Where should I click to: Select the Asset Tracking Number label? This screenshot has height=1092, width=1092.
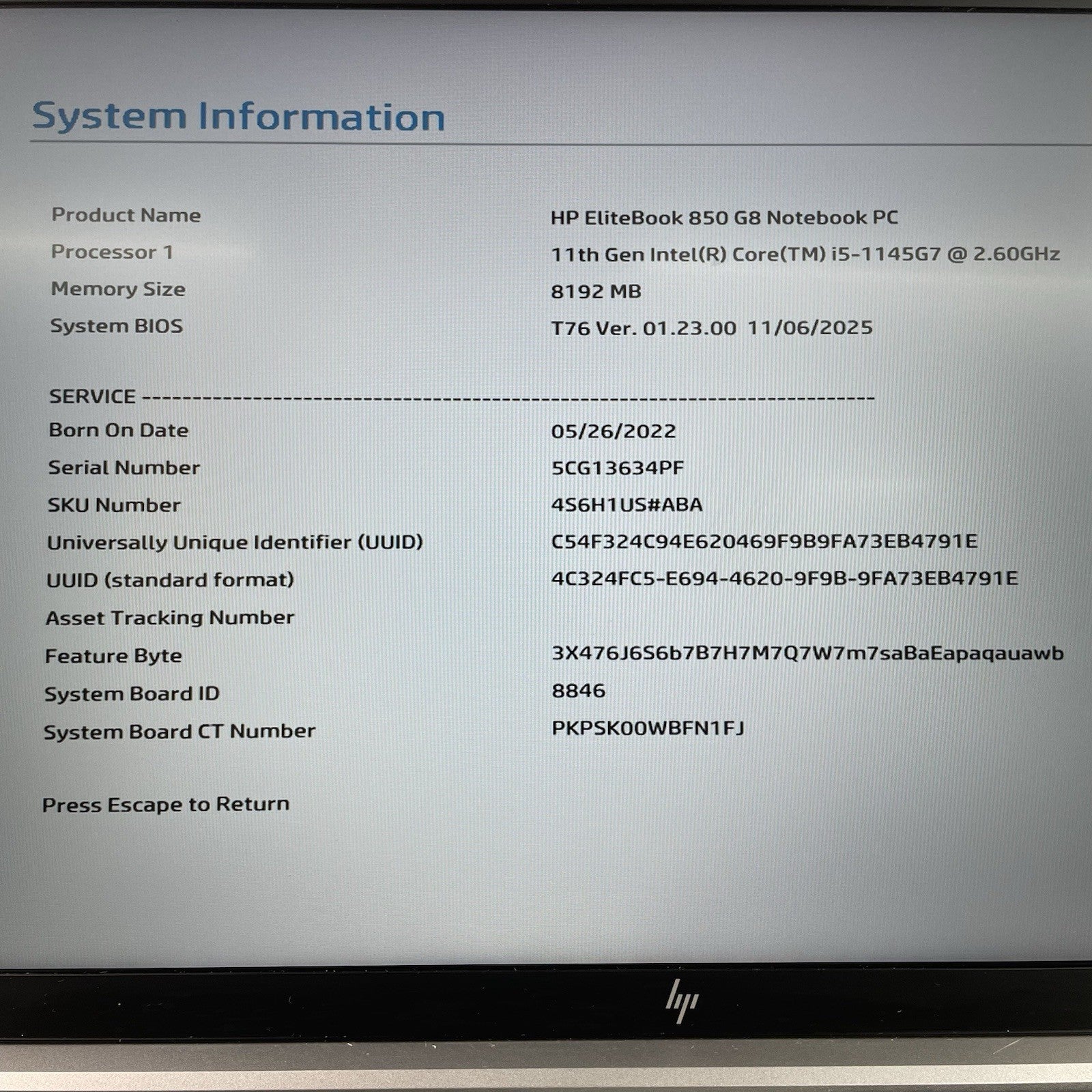(x=170, y=618)
